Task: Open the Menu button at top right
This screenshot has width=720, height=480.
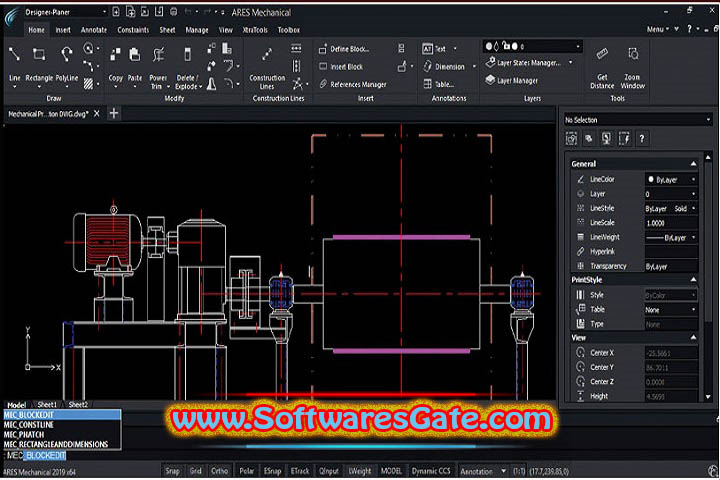Action: click(658, 29)
